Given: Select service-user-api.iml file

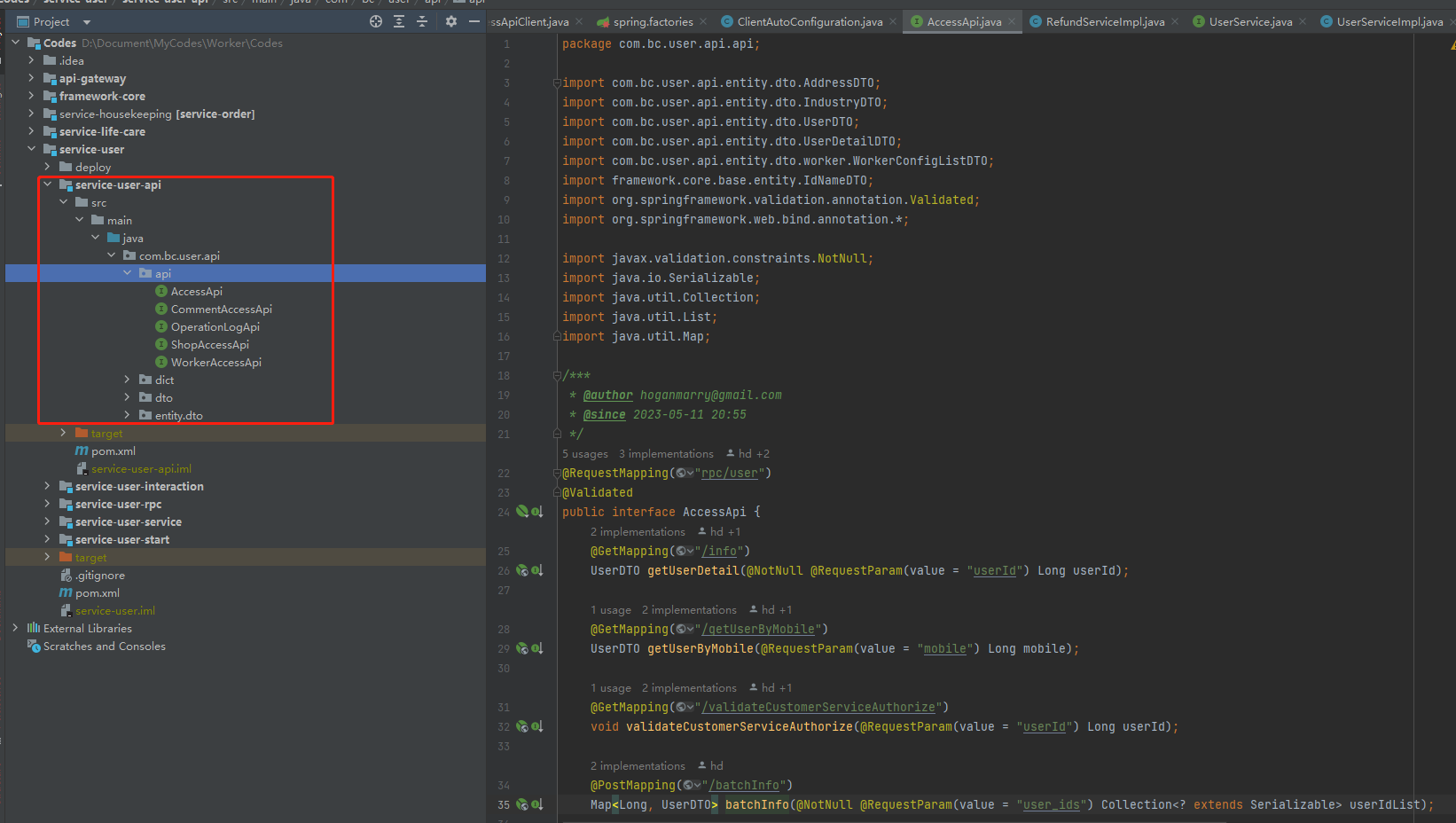Looking at the screenshot, I should point(141,468).
